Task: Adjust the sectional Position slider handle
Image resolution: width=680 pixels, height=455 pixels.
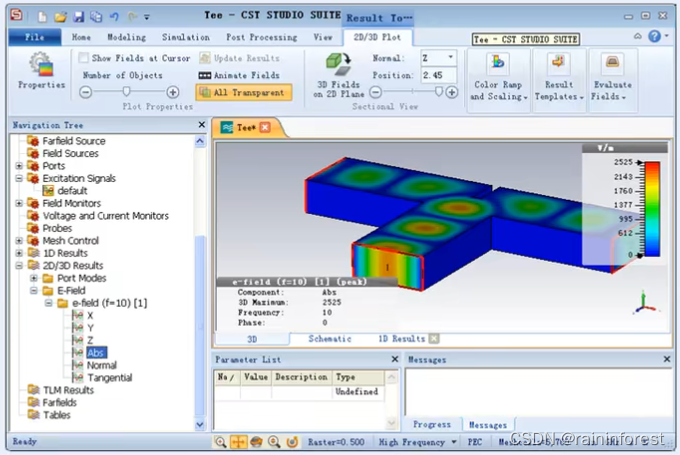Action: tap(439, 92)
